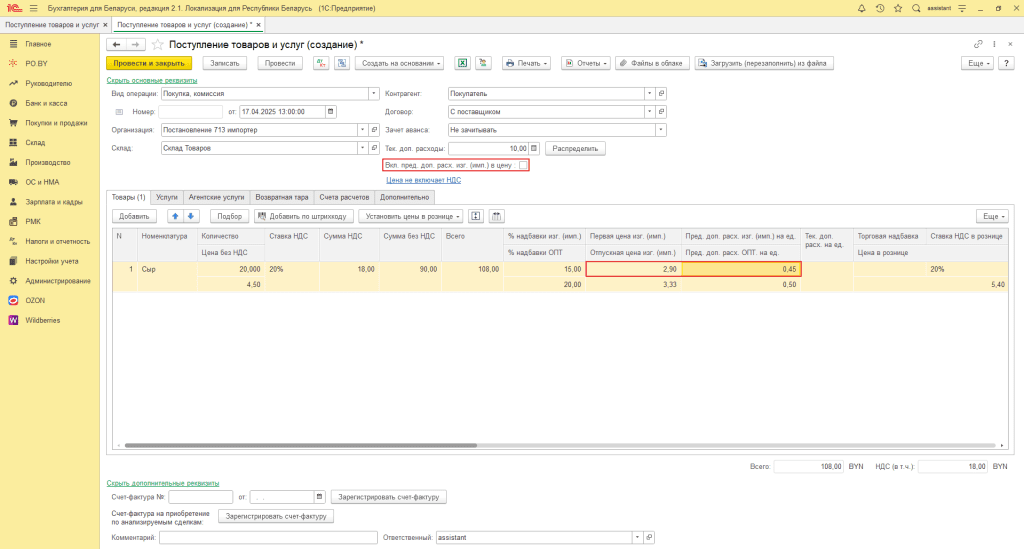Show Дт/Кт postings icon in toolbar
The width and height of the screenshot is (1024, 549).
321,63
